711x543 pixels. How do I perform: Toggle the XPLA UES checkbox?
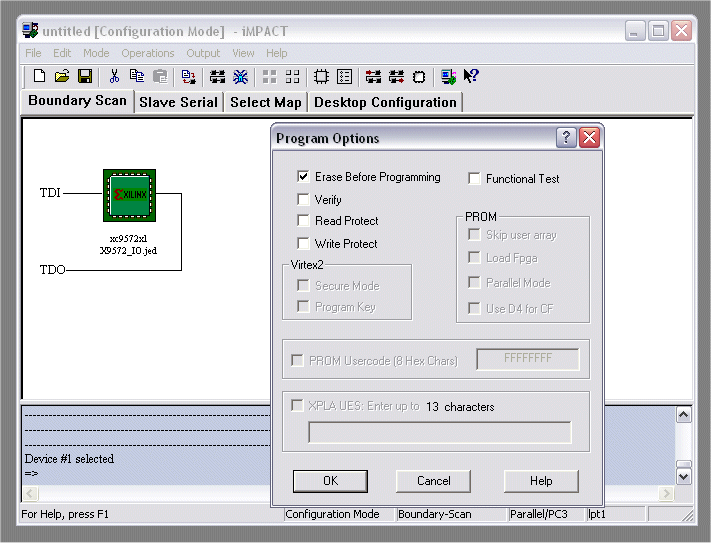(x=297, y=405)
